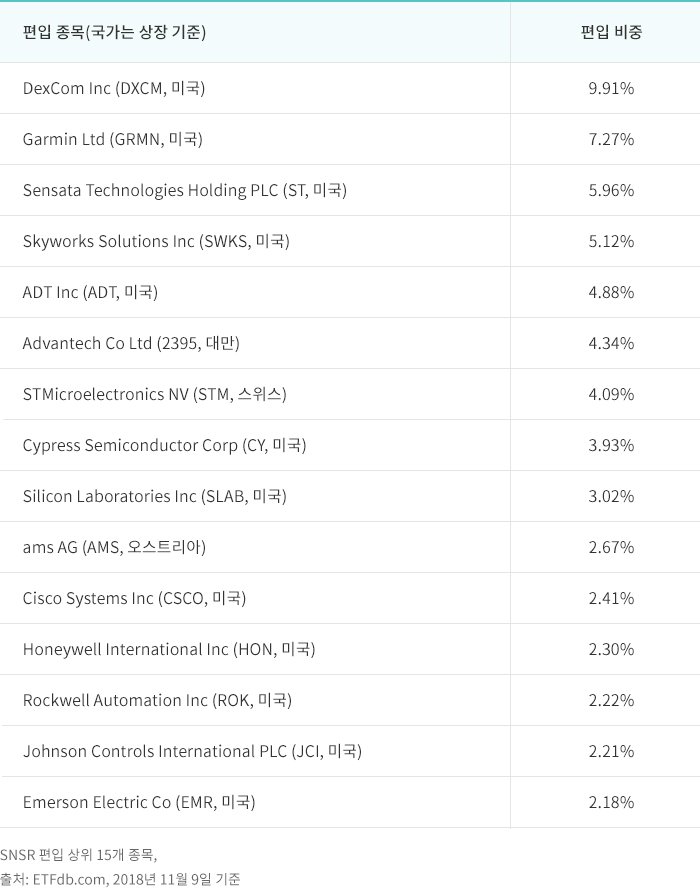This screenshot has width=700, height=890.
Task: Click Rockwell Automation Inc (ROK) entry
Action: coord(157,700)
